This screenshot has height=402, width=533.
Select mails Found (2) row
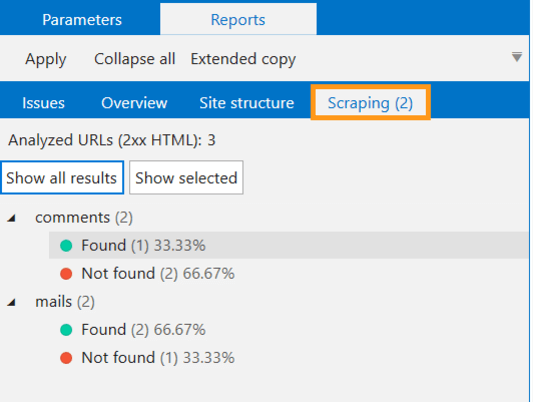tap(289, 330)
